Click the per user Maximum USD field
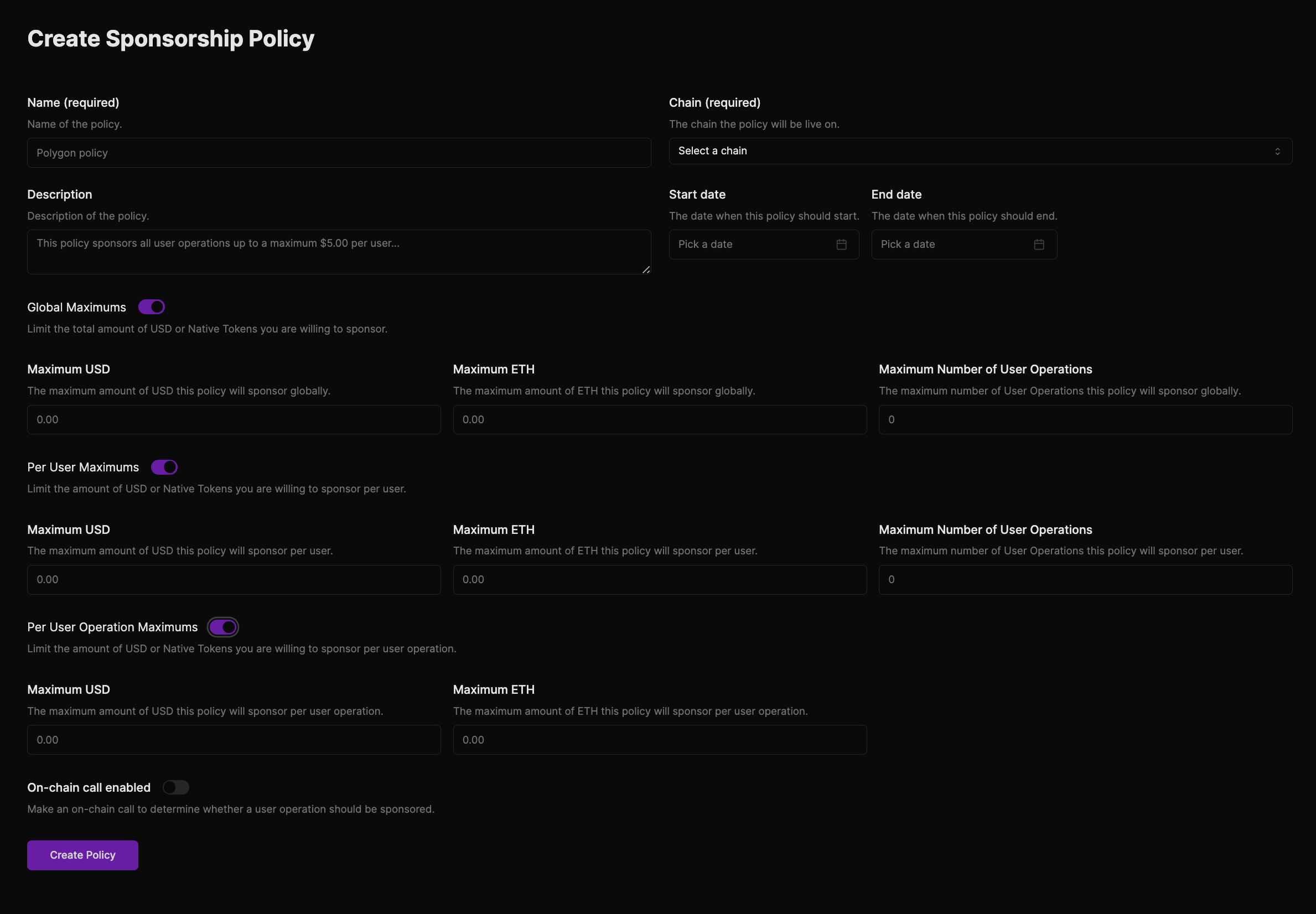Screen dimensions: 1316x914 (x=234, y=580)
